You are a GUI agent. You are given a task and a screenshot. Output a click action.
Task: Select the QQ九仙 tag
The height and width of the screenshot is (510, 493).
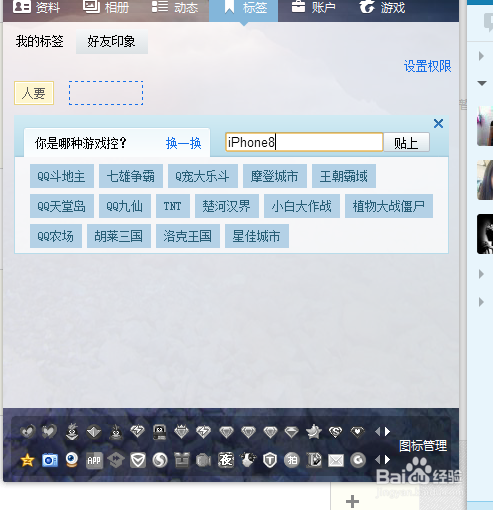(125, 206)
